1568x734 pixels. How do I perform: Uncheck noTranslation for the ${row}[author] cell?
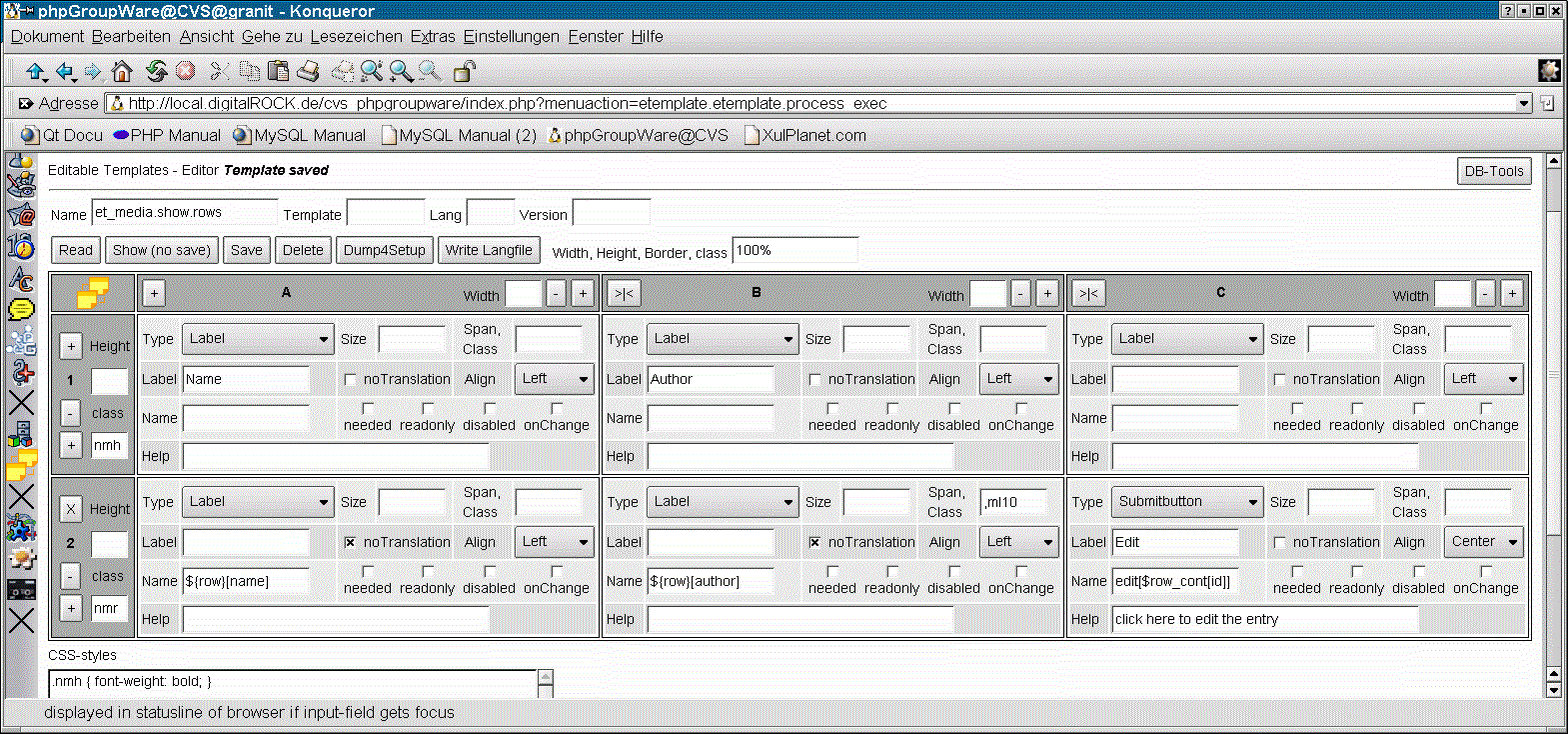814,542
